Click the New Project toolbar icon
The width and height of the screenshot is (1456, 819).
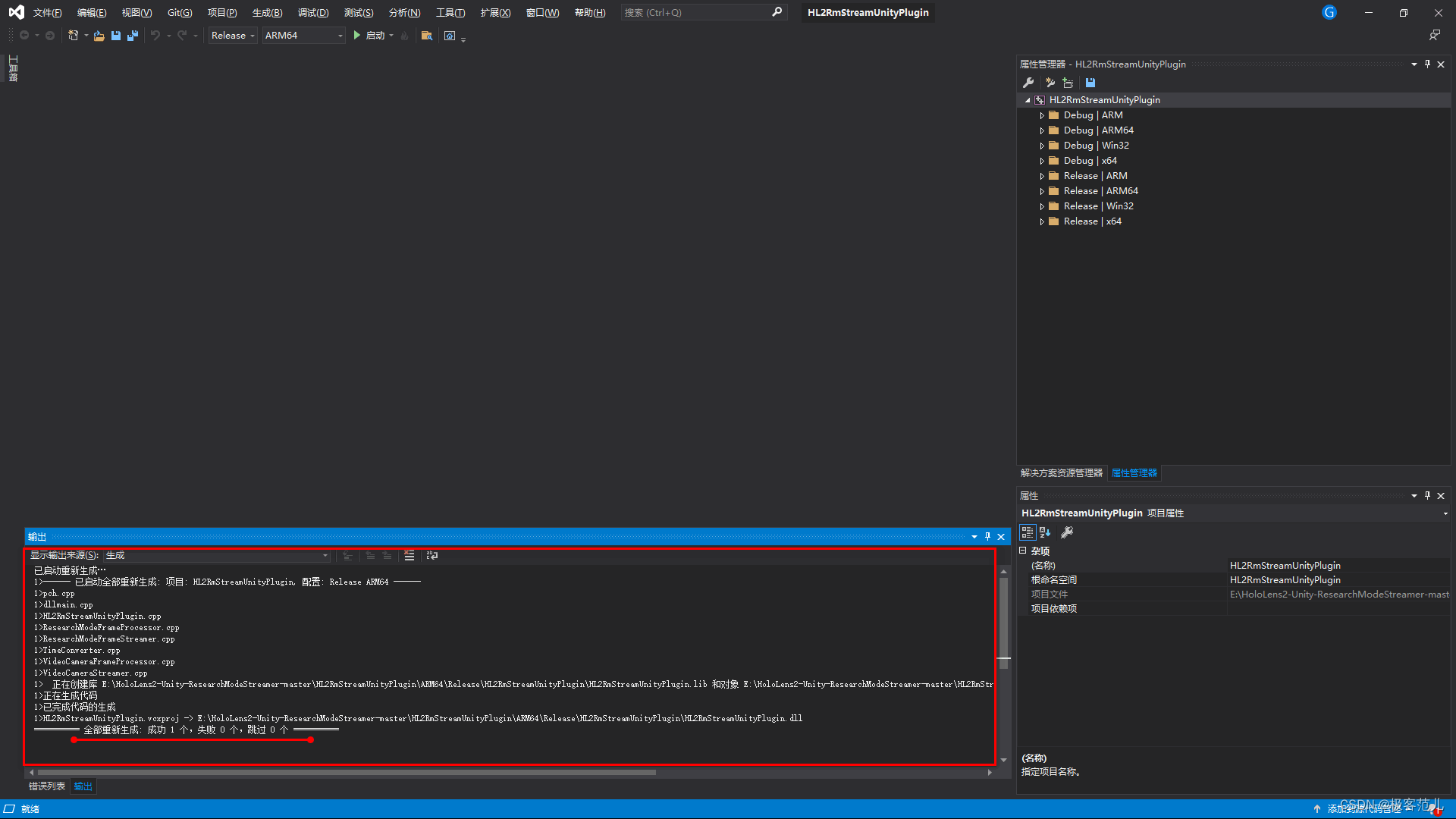73,36
